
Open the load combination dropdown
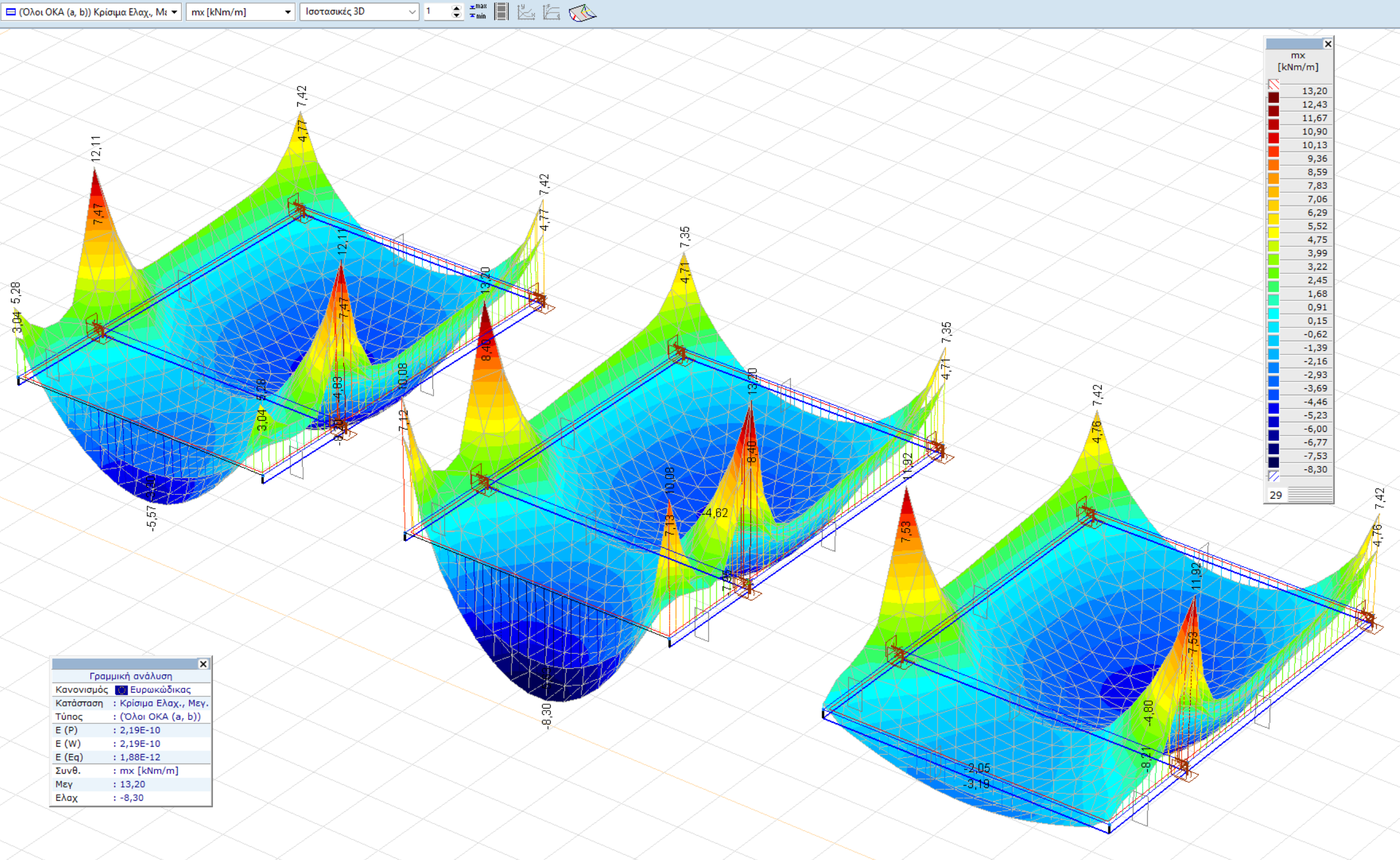[174, 12]
